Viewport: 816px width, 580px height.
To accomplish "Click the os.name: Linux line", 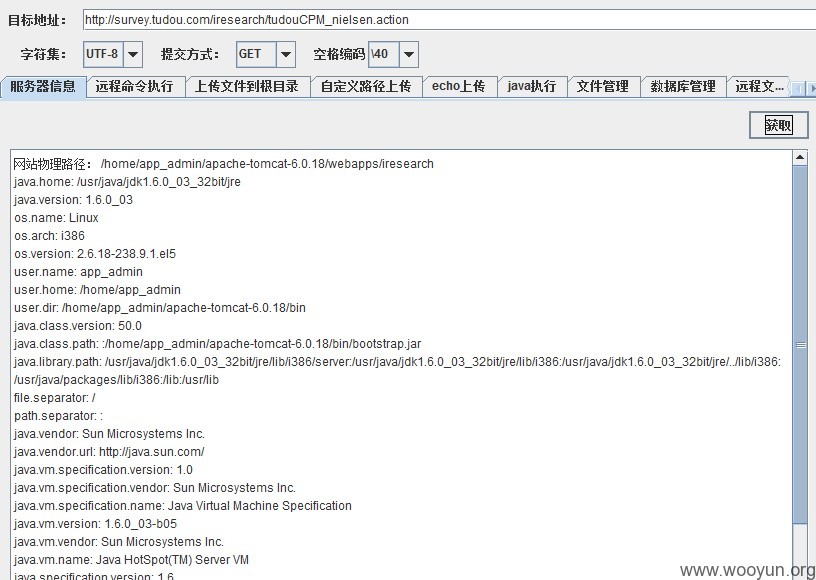I will click(x=56, y=218).
